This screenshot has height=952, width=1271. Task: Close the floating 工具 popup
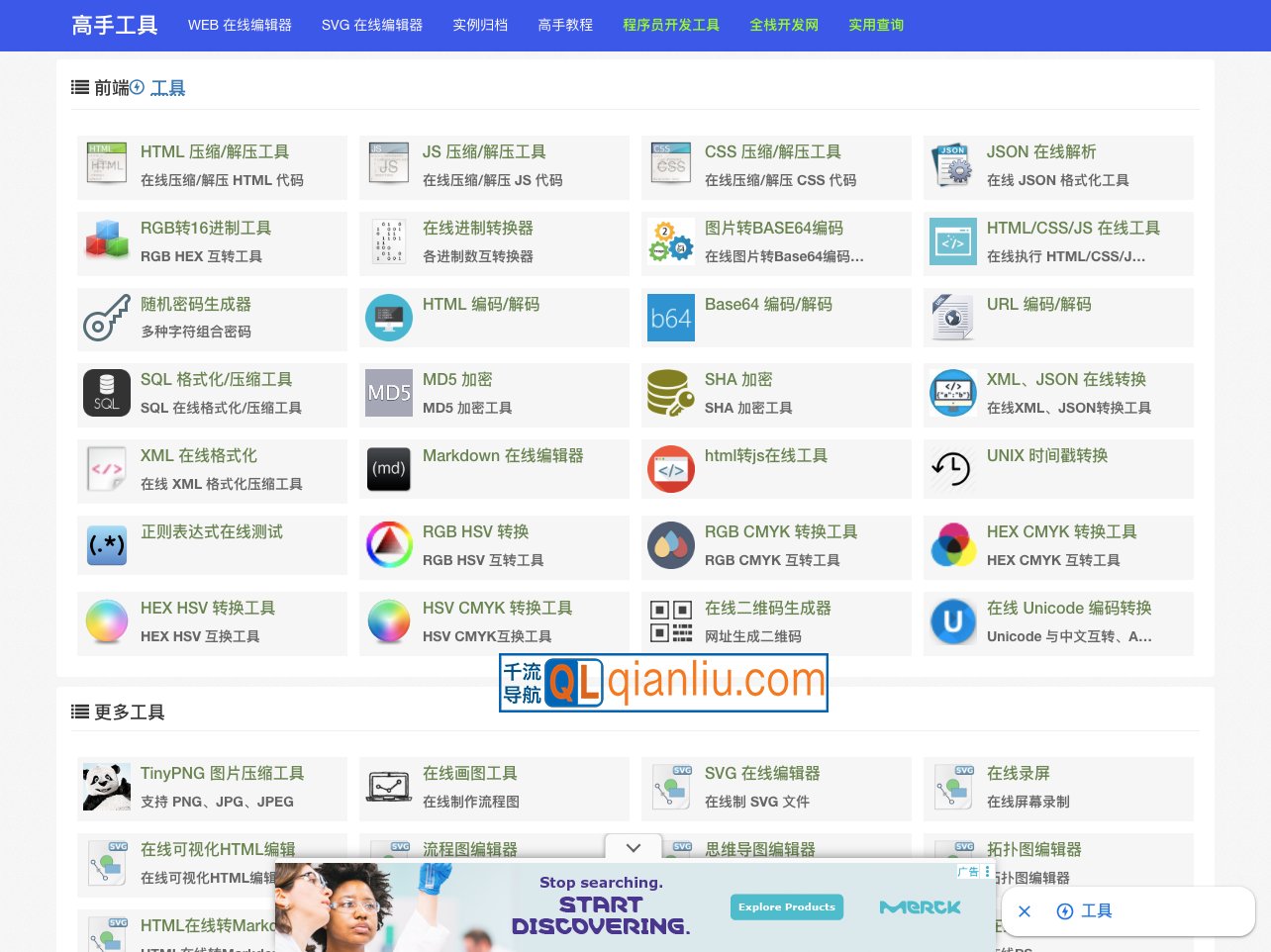(1025, 911)
